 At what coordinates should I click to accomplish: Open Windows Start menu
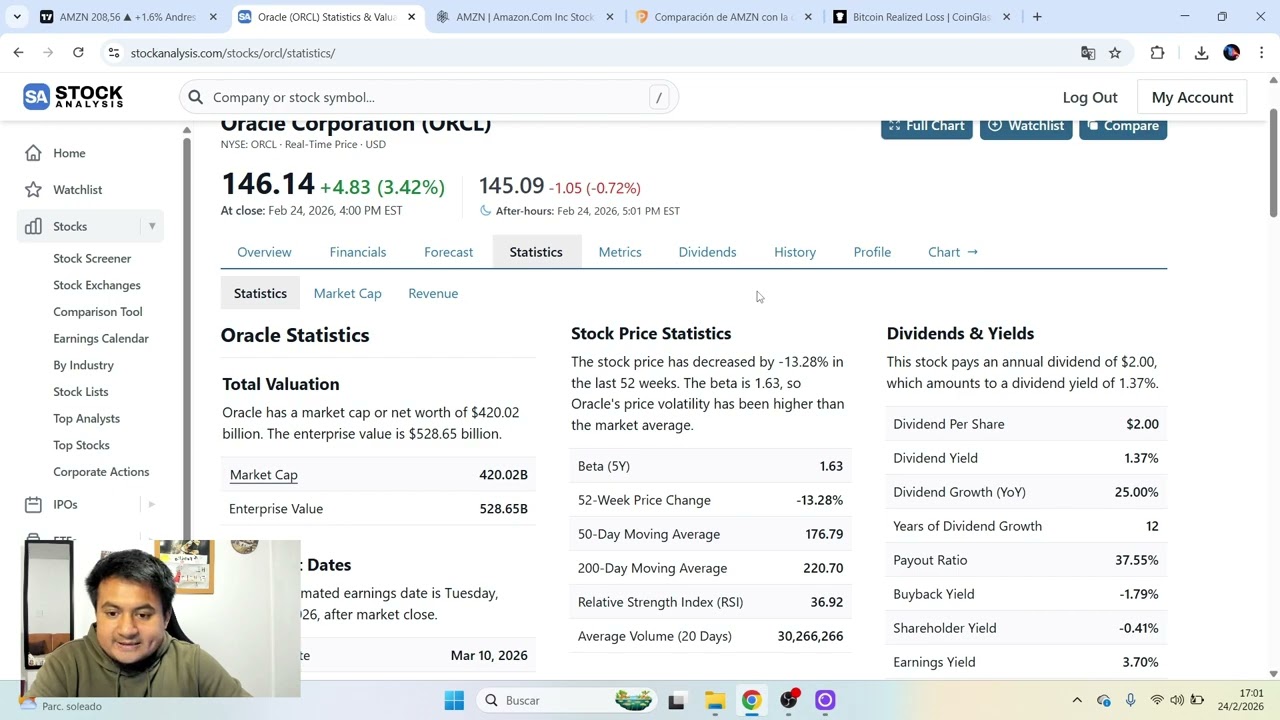pyautogui.click(x=454, y=700)
